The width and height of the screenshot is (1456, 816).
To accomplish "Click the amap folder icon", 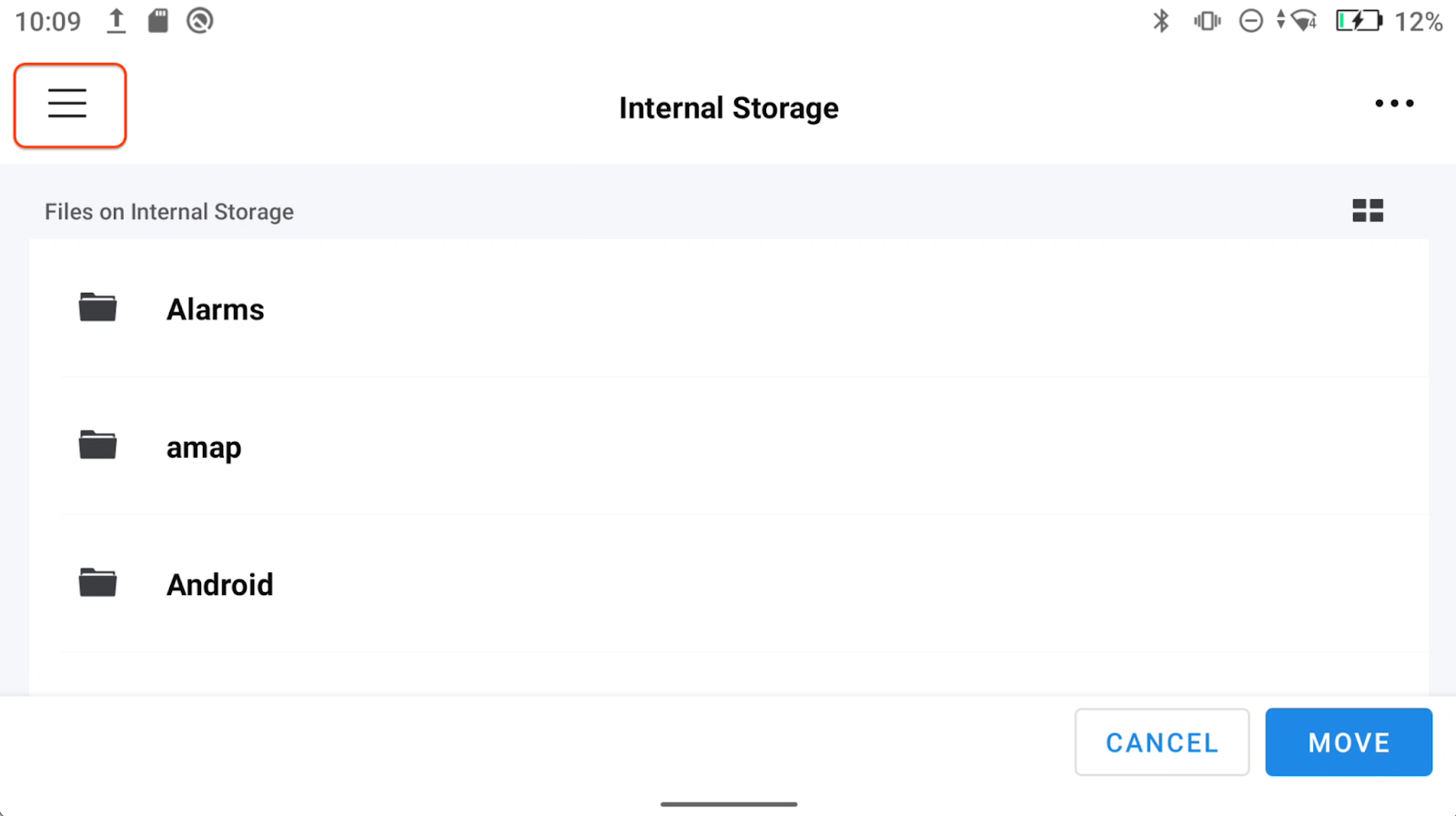I will 97,446.
